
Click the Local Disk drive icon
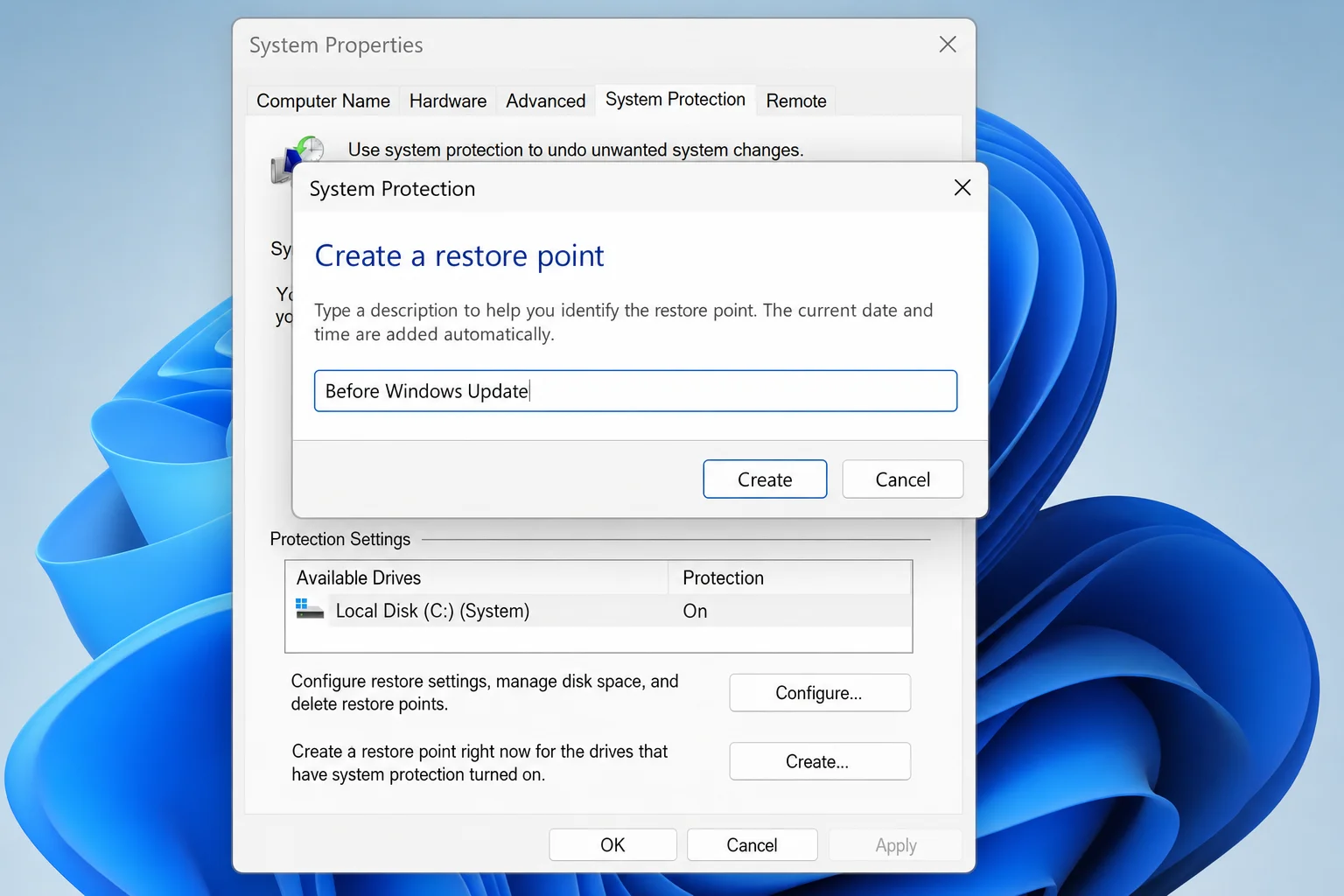[x=310, y=609]
